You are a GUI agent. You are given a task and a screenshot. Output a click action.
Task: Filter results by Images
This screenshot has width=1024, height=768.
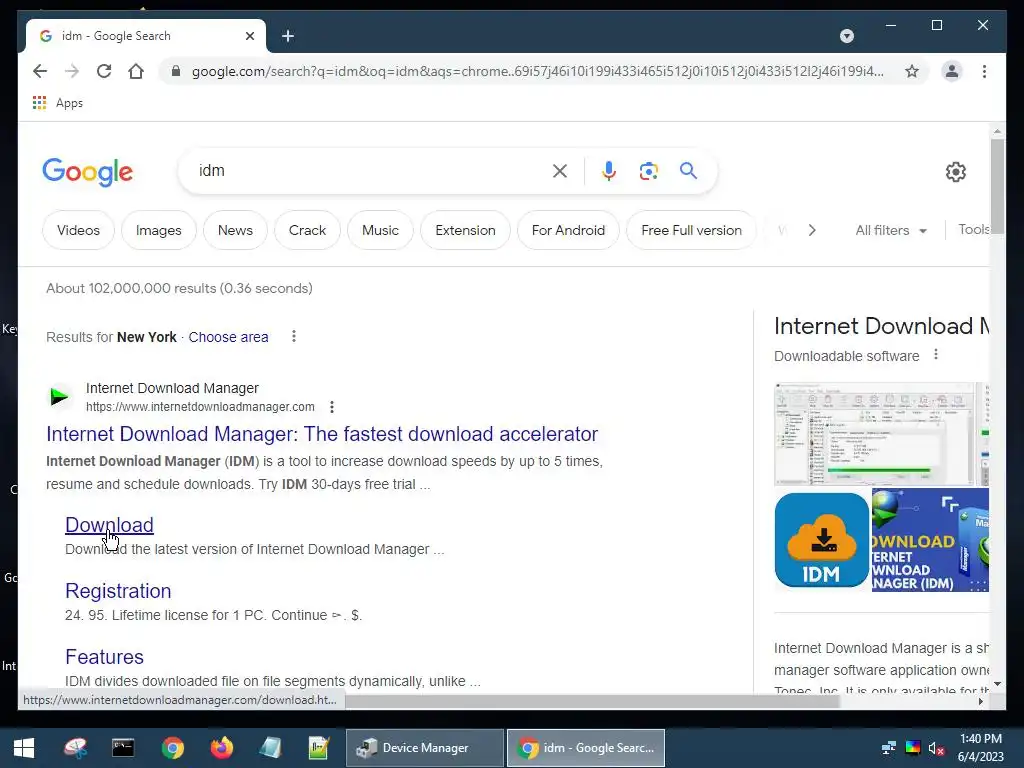click(159, 230)
